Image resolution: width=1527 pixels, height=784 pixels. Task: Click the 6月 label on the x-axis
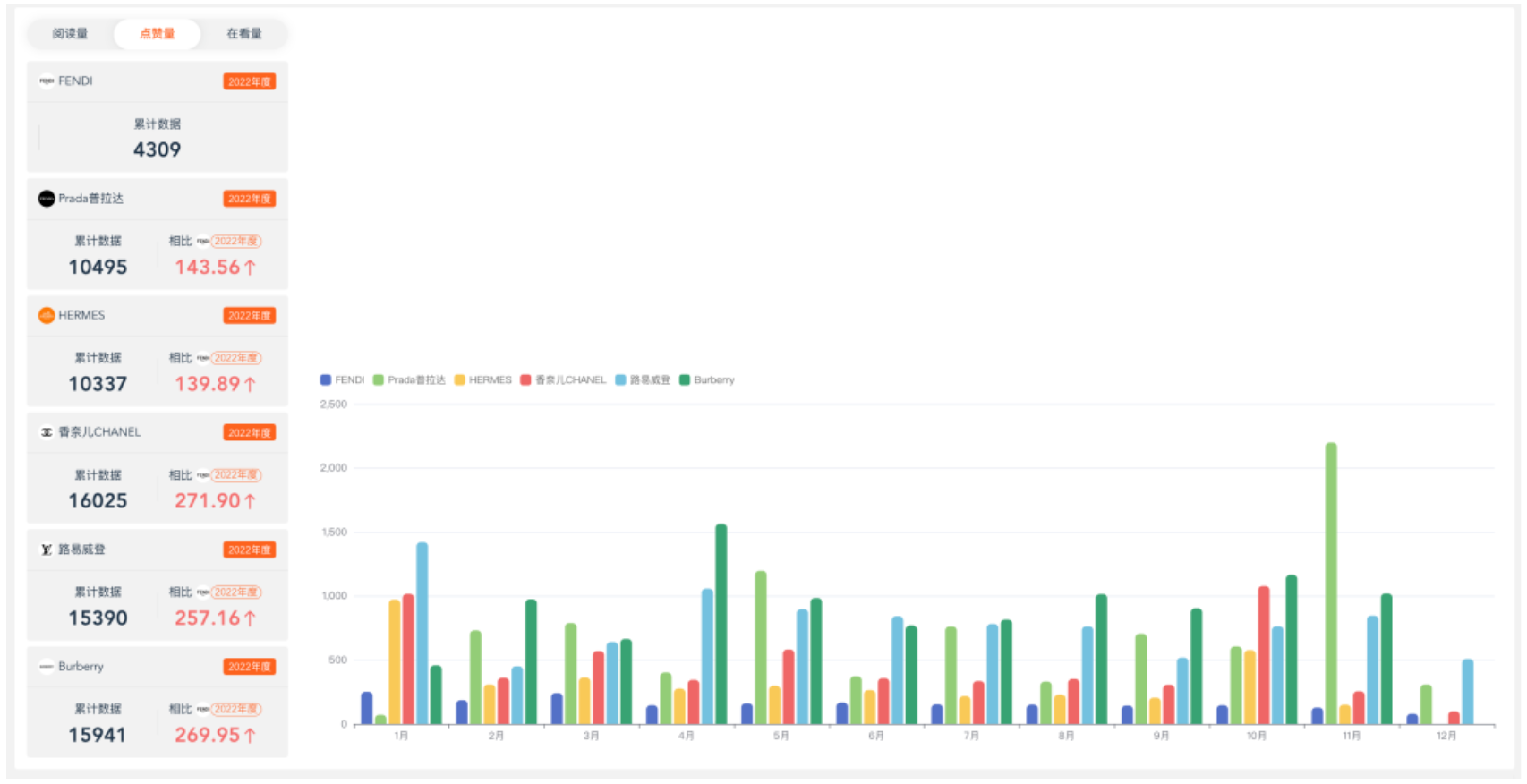(876, 736)
